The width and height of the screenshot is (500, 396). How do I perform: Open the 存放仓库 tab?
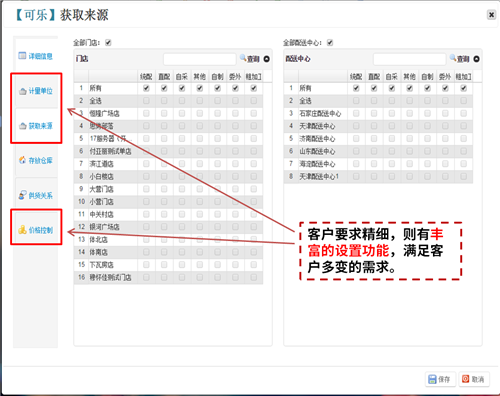click(36, 160)
